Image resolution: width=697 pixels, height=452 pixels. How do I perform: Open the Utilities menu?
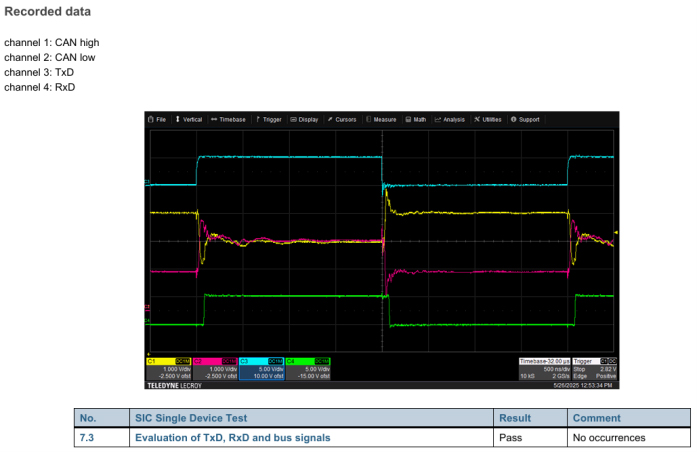click(x=489, y=119)
